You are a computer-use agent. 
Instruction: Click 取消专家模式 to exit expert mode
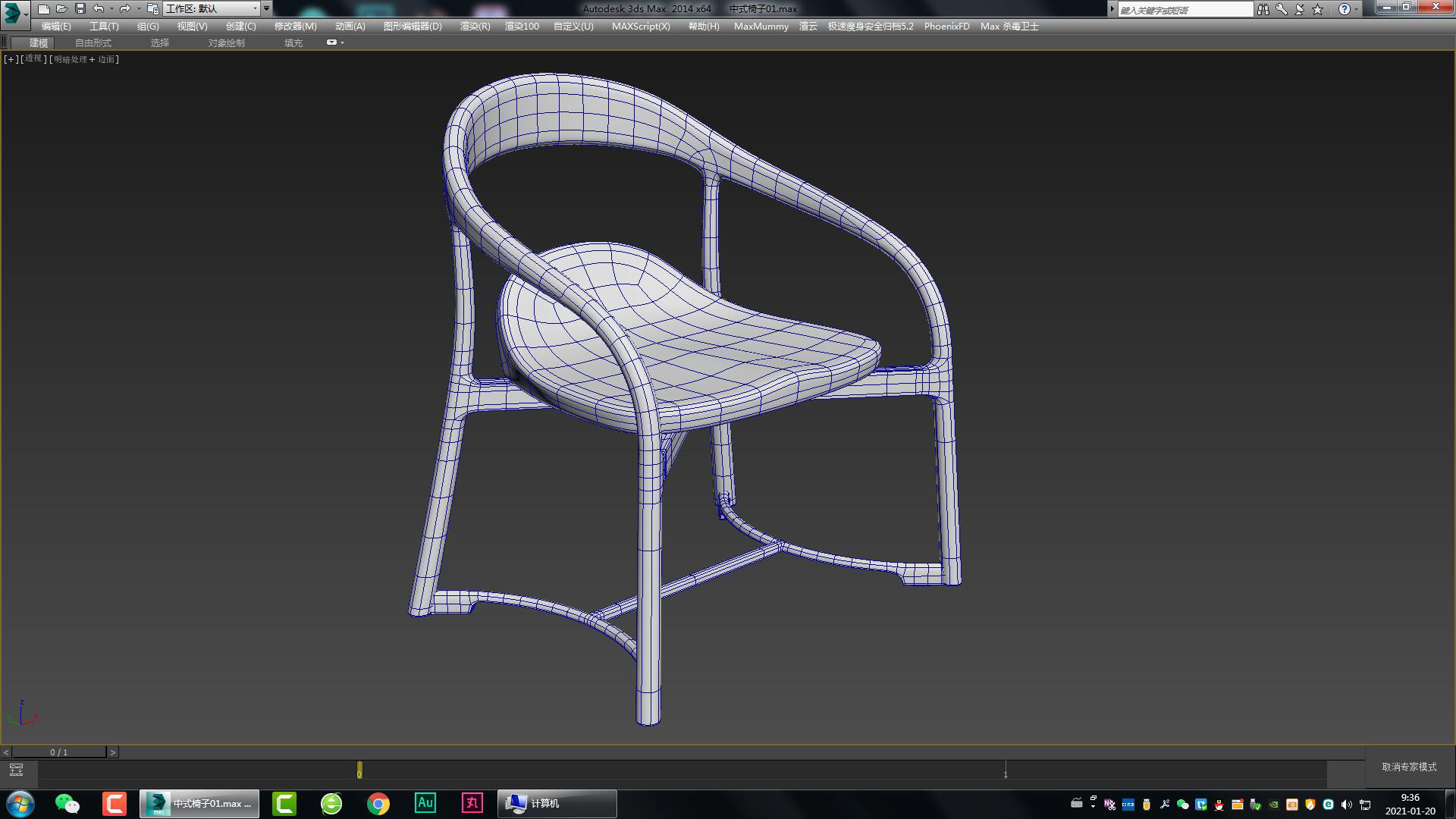(x=1409, y=767)
